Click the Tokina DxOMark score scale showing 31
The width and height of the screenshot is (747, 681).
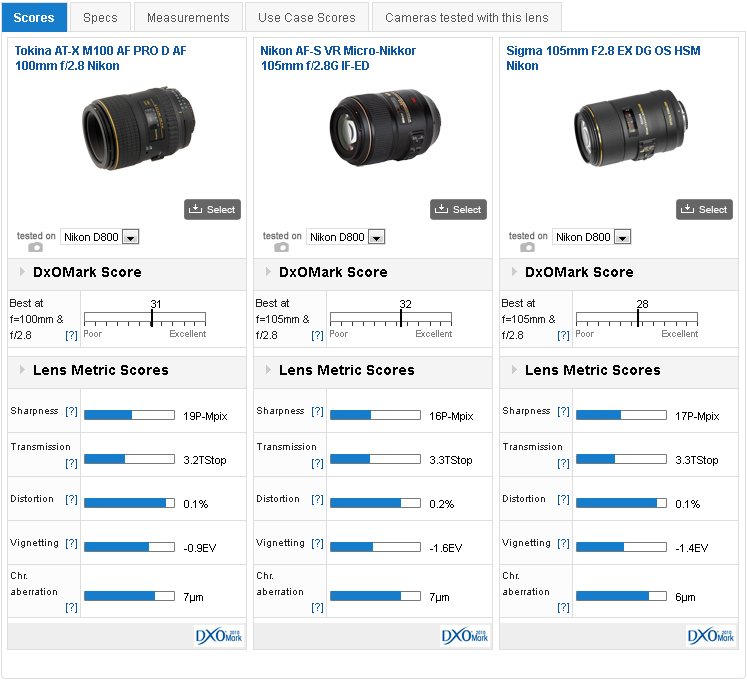tap(145, 319)
